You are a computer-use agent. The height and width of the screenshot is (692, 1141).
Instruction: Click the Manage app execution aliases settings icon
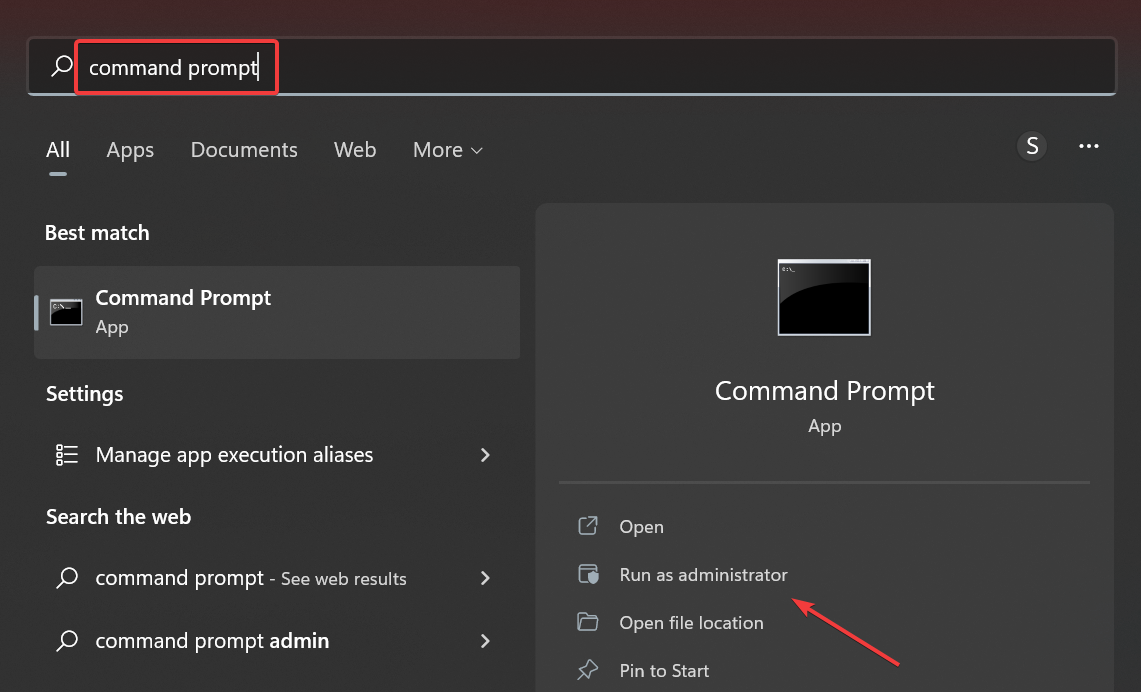(67, 455)
